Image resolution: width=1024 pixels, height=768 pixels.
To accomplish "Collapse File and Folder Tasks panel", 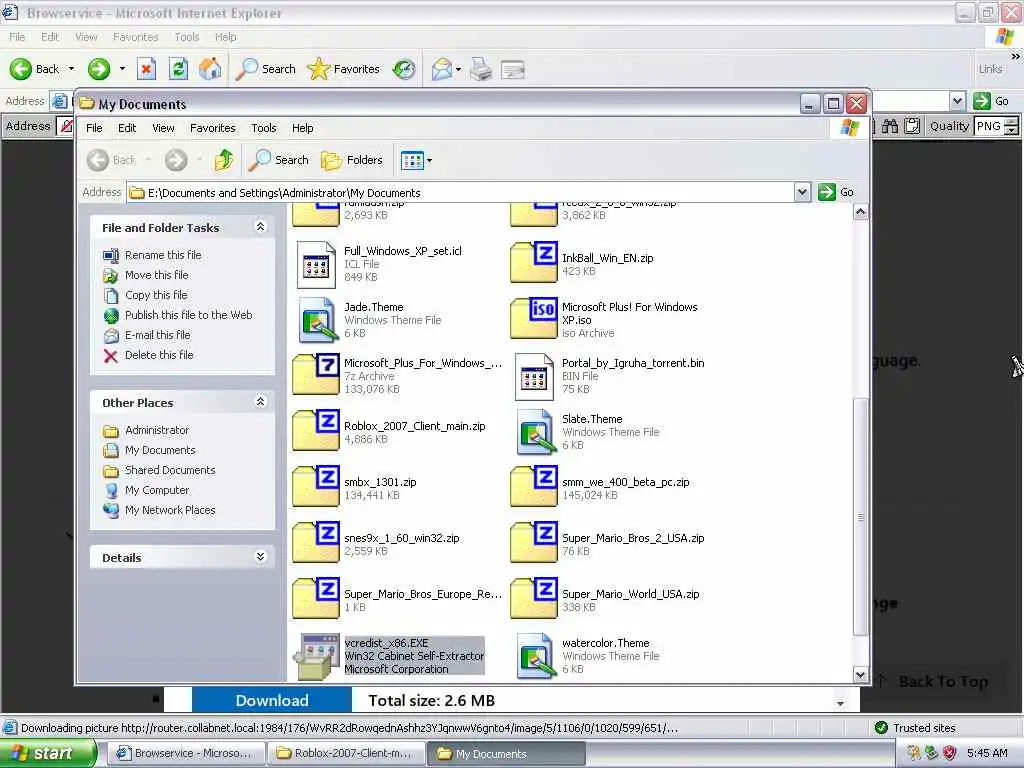I will click(260, 227).
